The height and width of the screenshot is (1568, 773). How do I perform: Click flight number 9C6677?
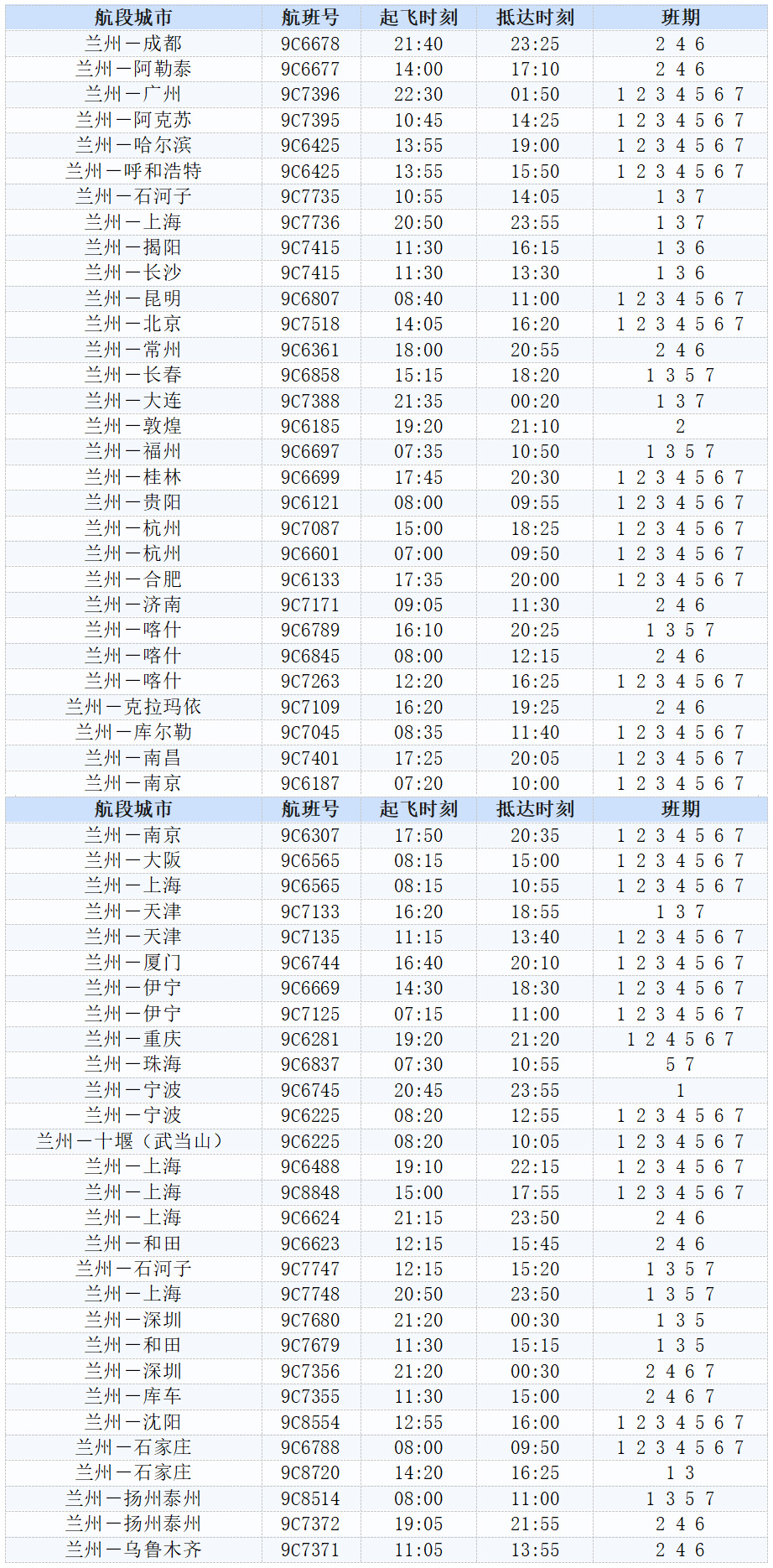pos(310,70)
